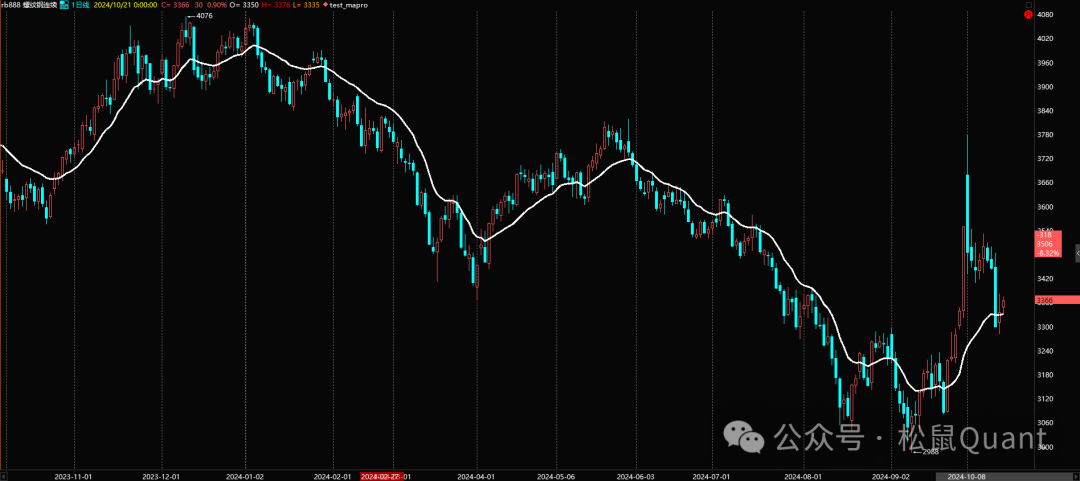This screenshot has width=1080, height=481.
Task: Click the 2024-06-03 date on the time axis
Action: [x=633, y=476]
